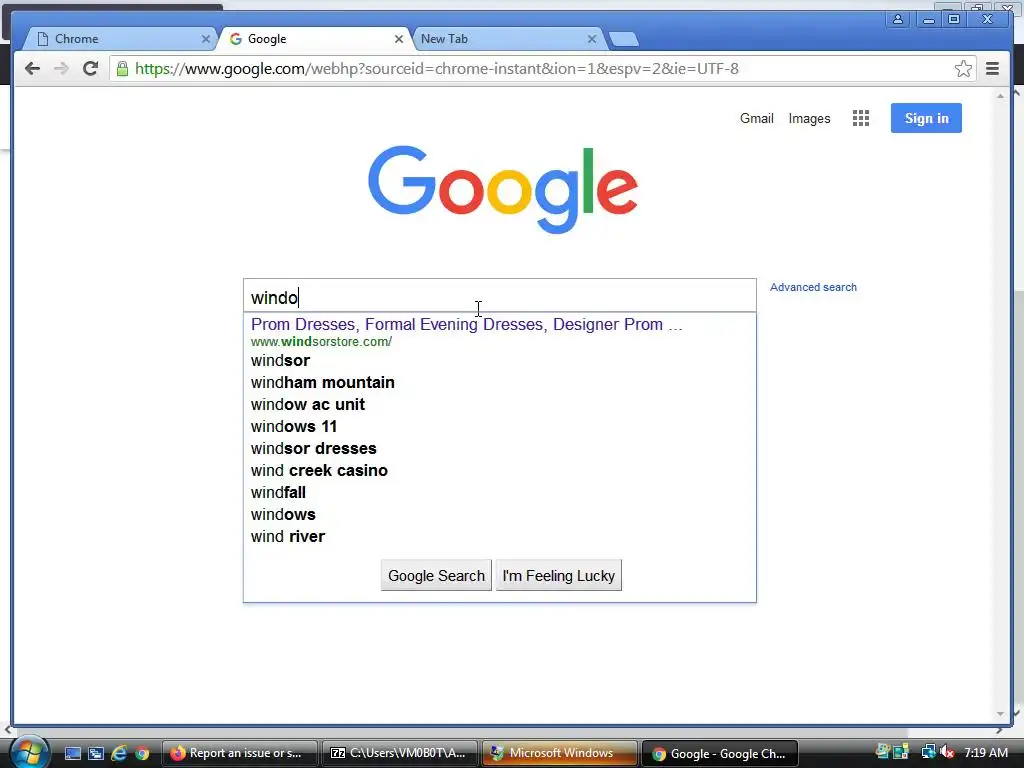Click the muted volume tray icon
This screenshot has height=768, width=1024.
coord(947,753)
